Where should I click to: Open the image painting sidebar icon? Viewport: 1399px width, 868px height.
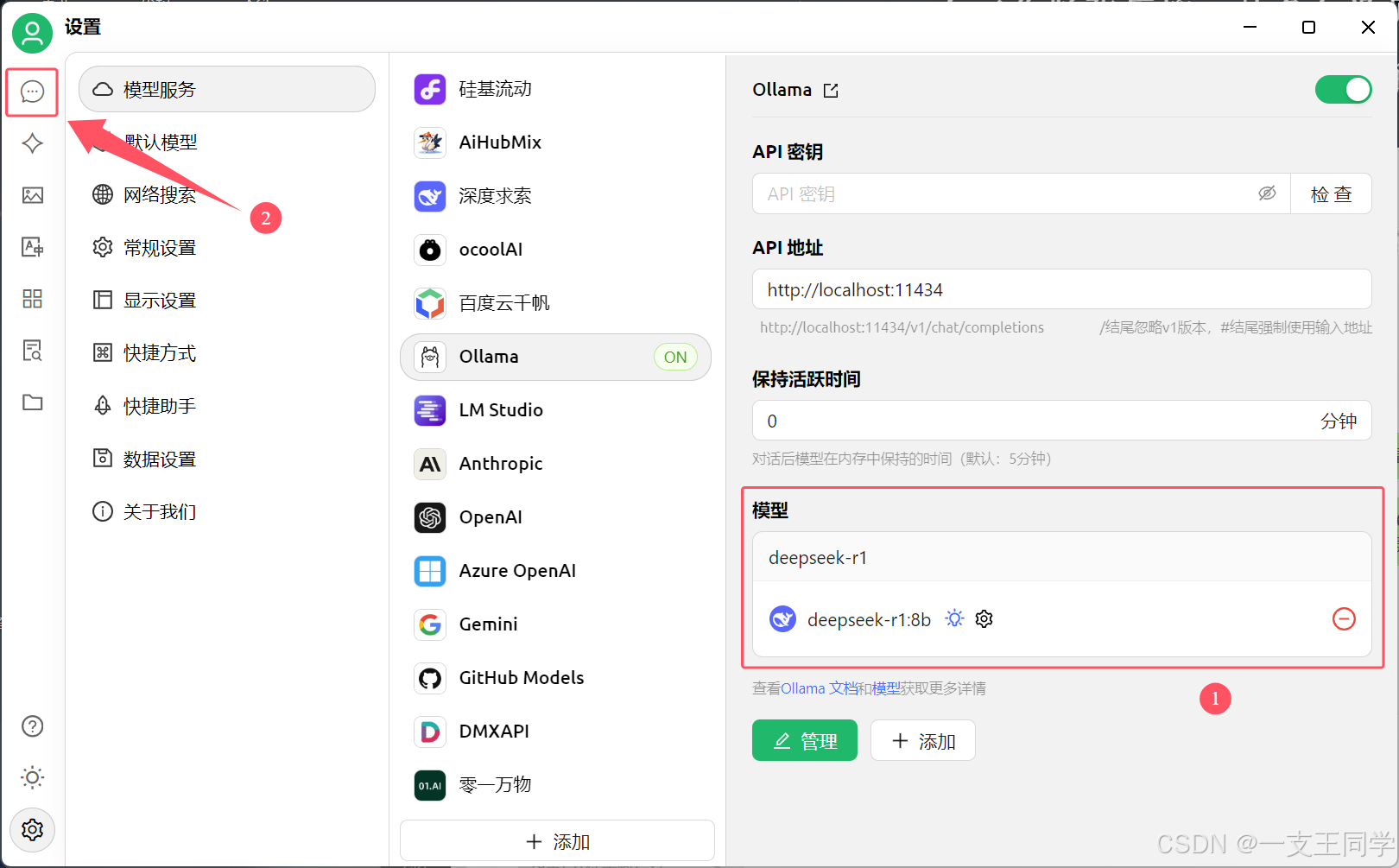click(32, 195)
